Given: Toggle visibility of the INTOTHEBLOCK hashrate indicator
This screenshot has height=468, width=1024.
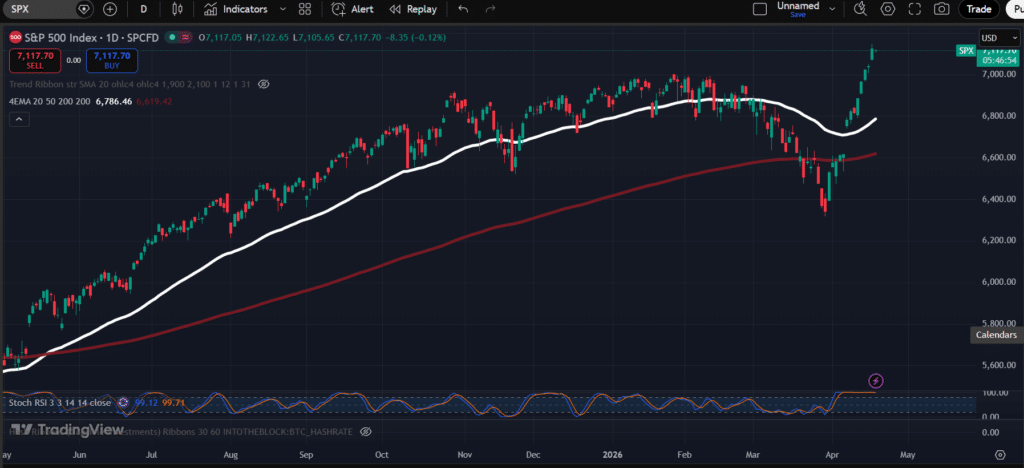Looking at the screenshot, I should pyautogui.click(x=366, y=431).
